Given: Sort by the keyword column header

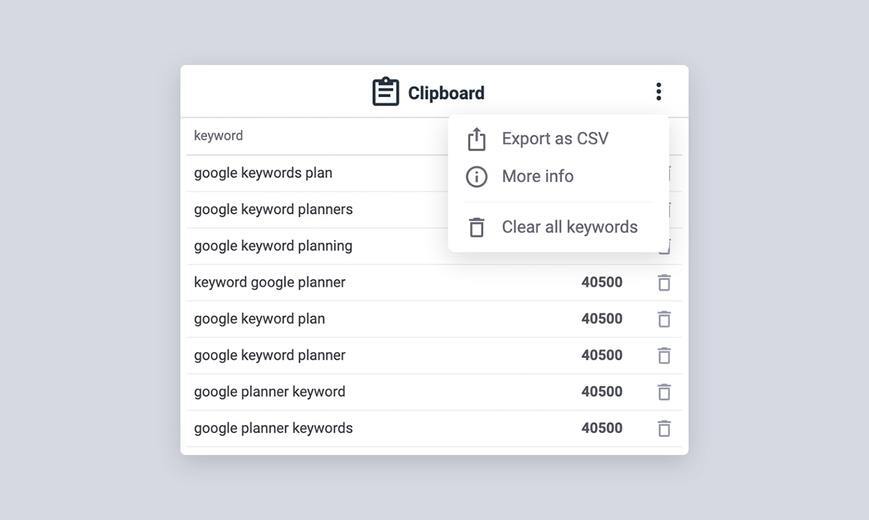Looking at the screenshot, I should (x=218, y=136).
